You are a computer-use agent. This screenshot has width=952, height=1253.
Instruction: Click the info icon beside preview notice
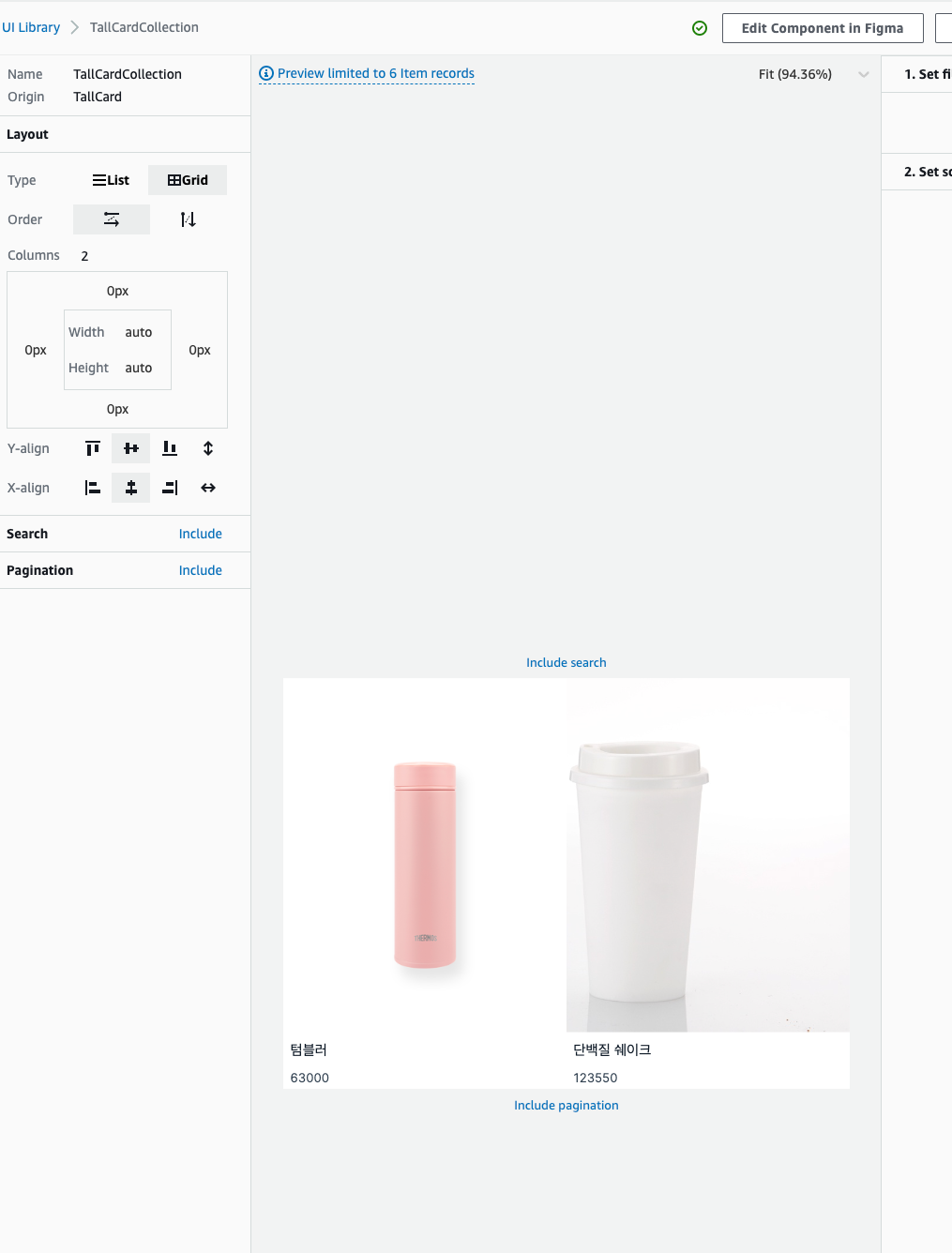coord(266,73)
